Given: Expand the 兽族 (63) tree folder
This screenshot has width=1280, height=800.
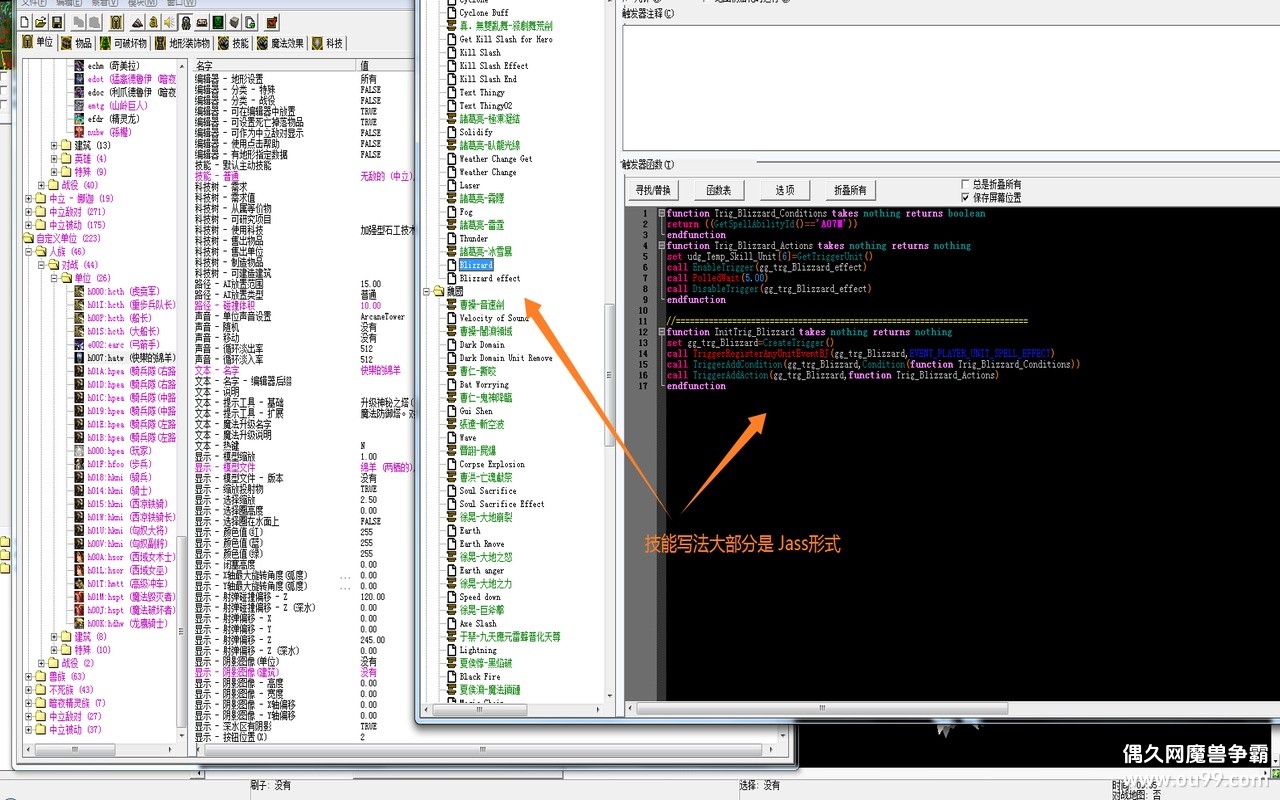Looking at the screenshot, I should (x=28, y=677).
